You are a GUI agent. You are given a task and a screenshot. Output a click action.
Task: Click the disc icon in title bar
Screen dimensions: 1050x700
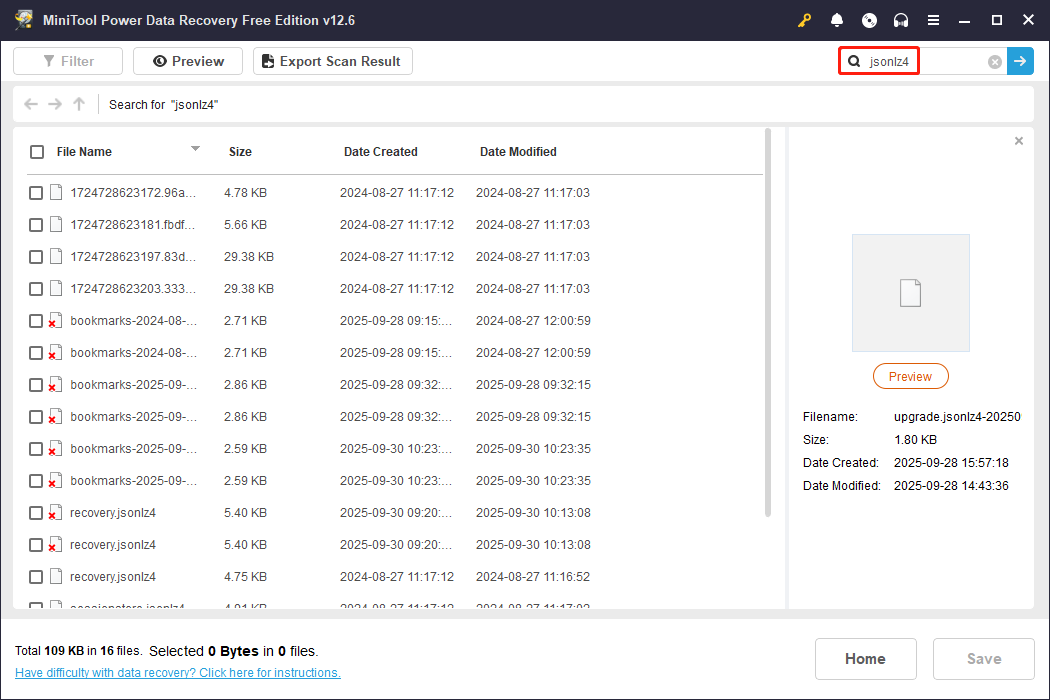[x=869, y=20]
